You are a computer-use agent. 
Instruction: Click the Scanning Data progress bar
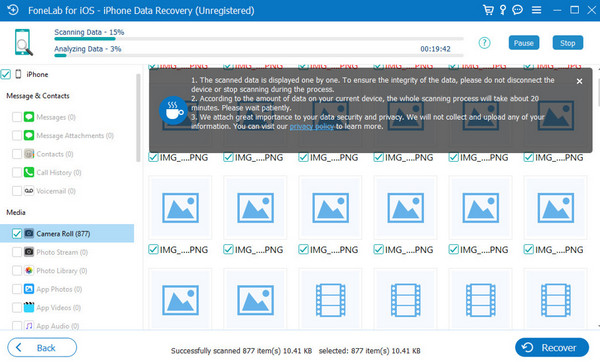tap(259, 39)
